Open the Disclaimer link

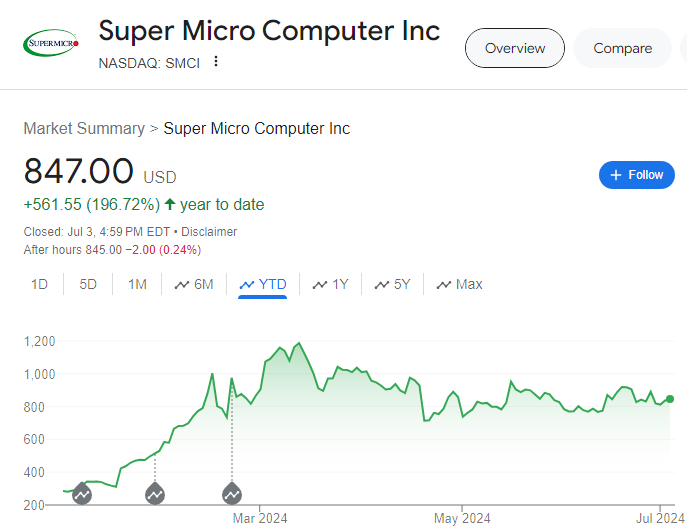click(209, 231)
